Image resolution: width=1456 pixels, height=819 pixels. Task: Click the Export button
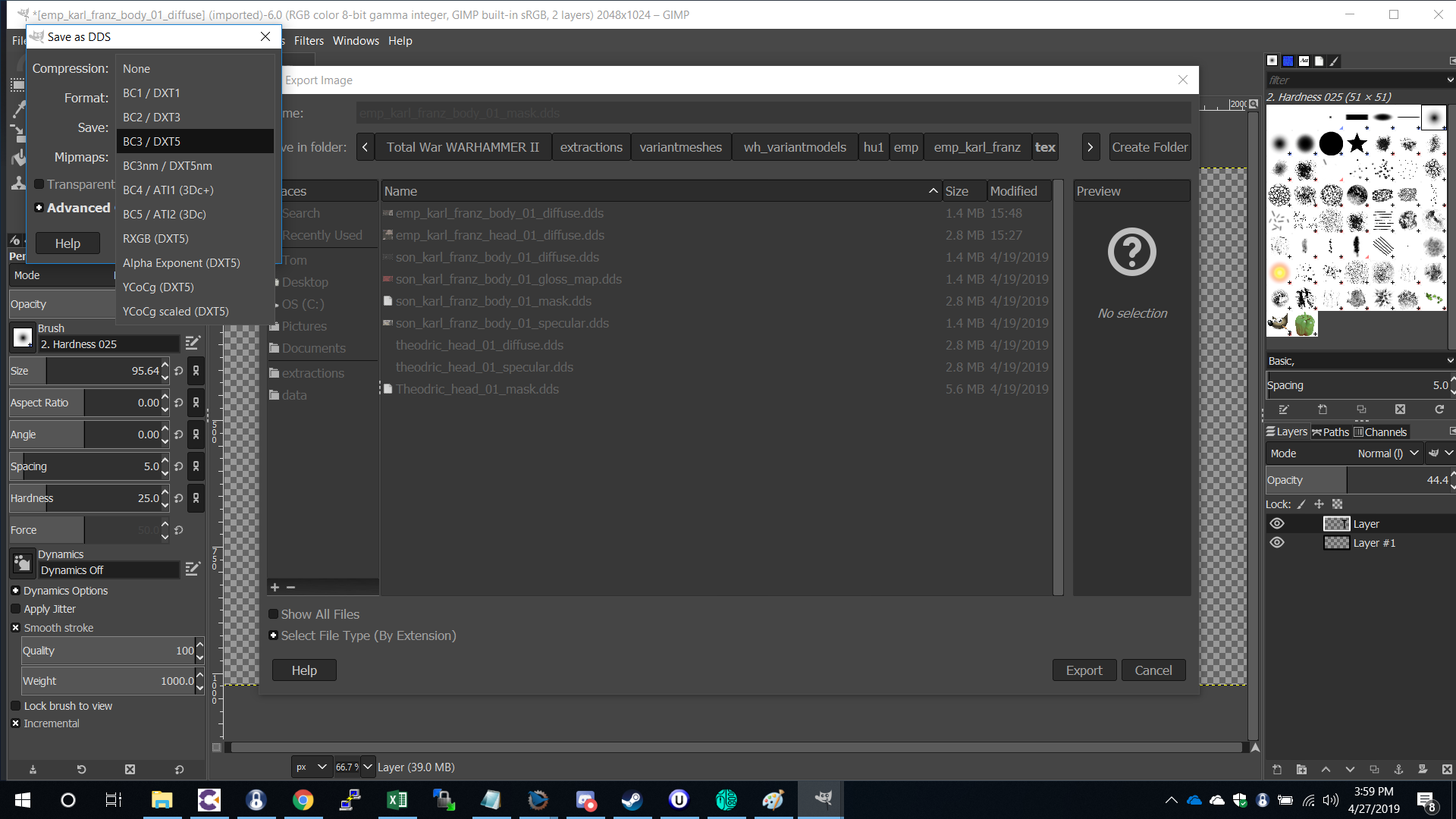point(1084,670)
